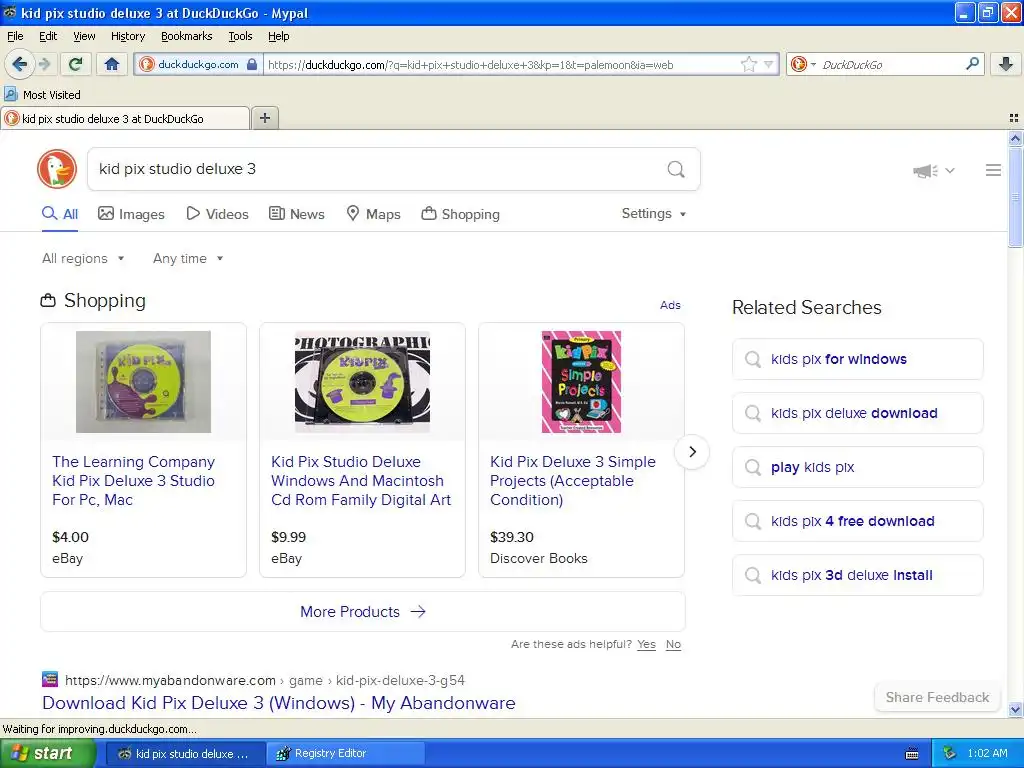Image resolution: width=1024 pixels, height=768 pixels.
Task: Open Kid Pix Deluxe 3 Simple Projects listing
Action: pos(573,481)
